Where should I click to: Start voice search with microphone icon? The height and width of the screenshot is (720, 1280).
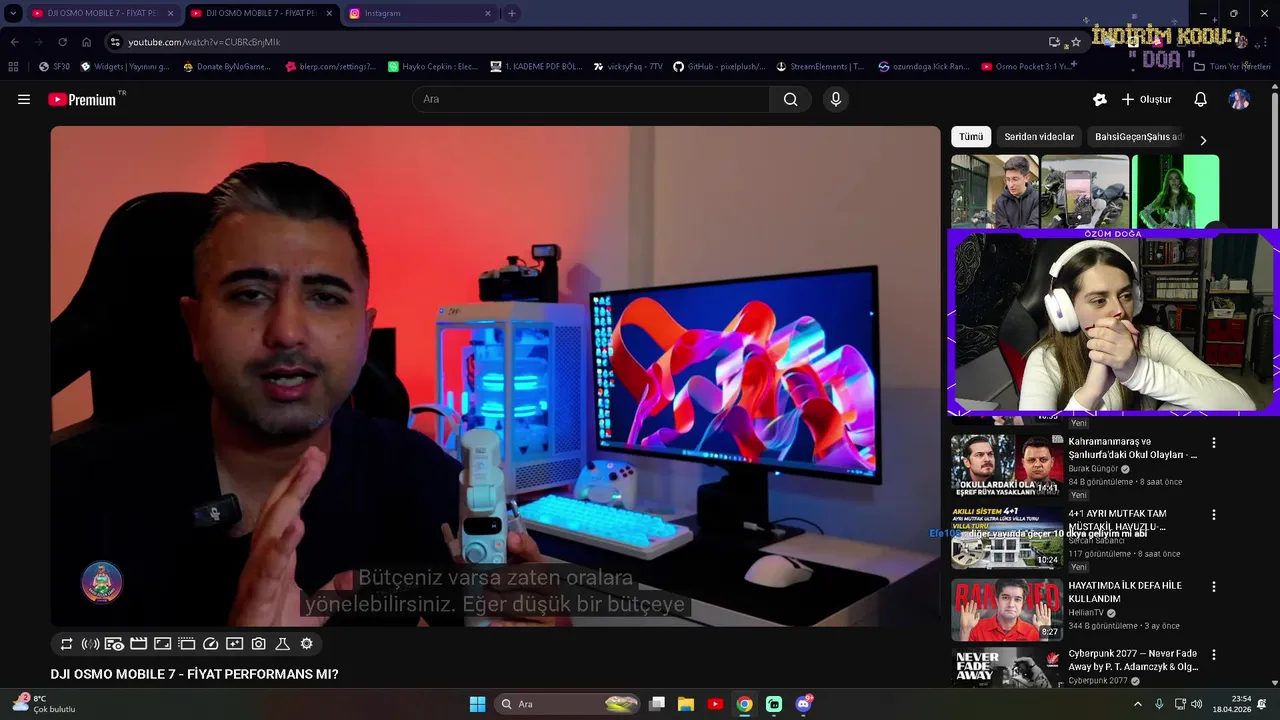pos(836,99)
